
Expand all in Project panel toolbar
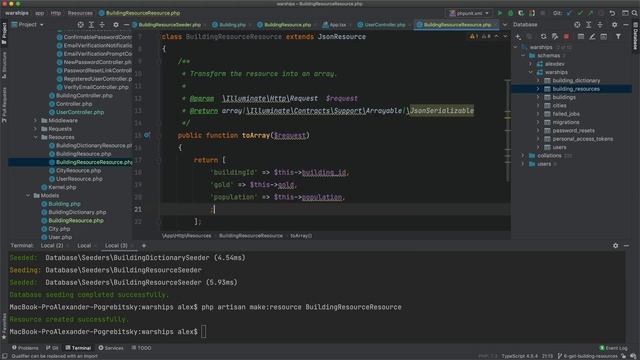(x=91, y=25)
